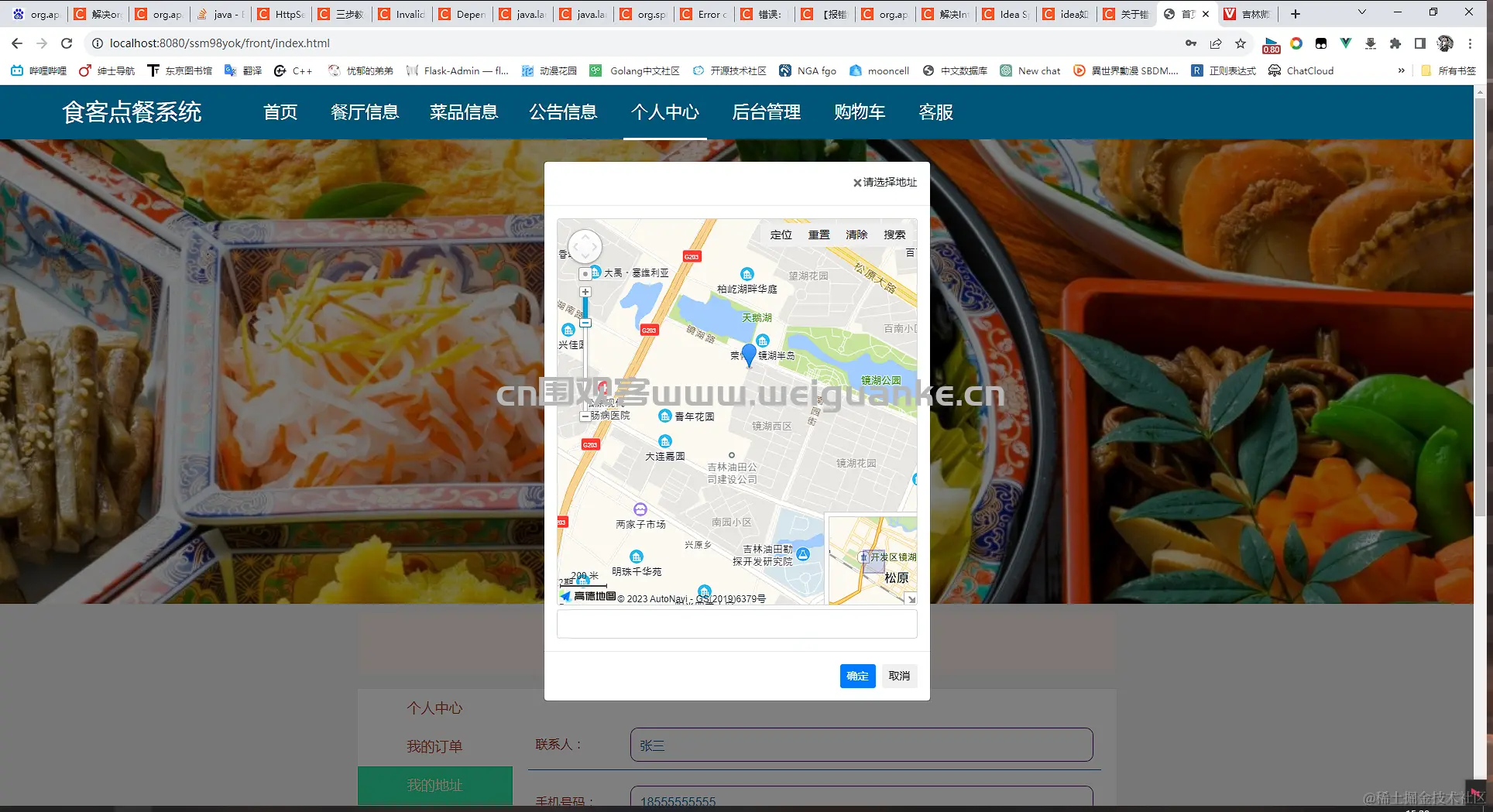Screen dimensions: 1493x812
Task: Zoom in the map with the plus button
Action: point(585,292)
